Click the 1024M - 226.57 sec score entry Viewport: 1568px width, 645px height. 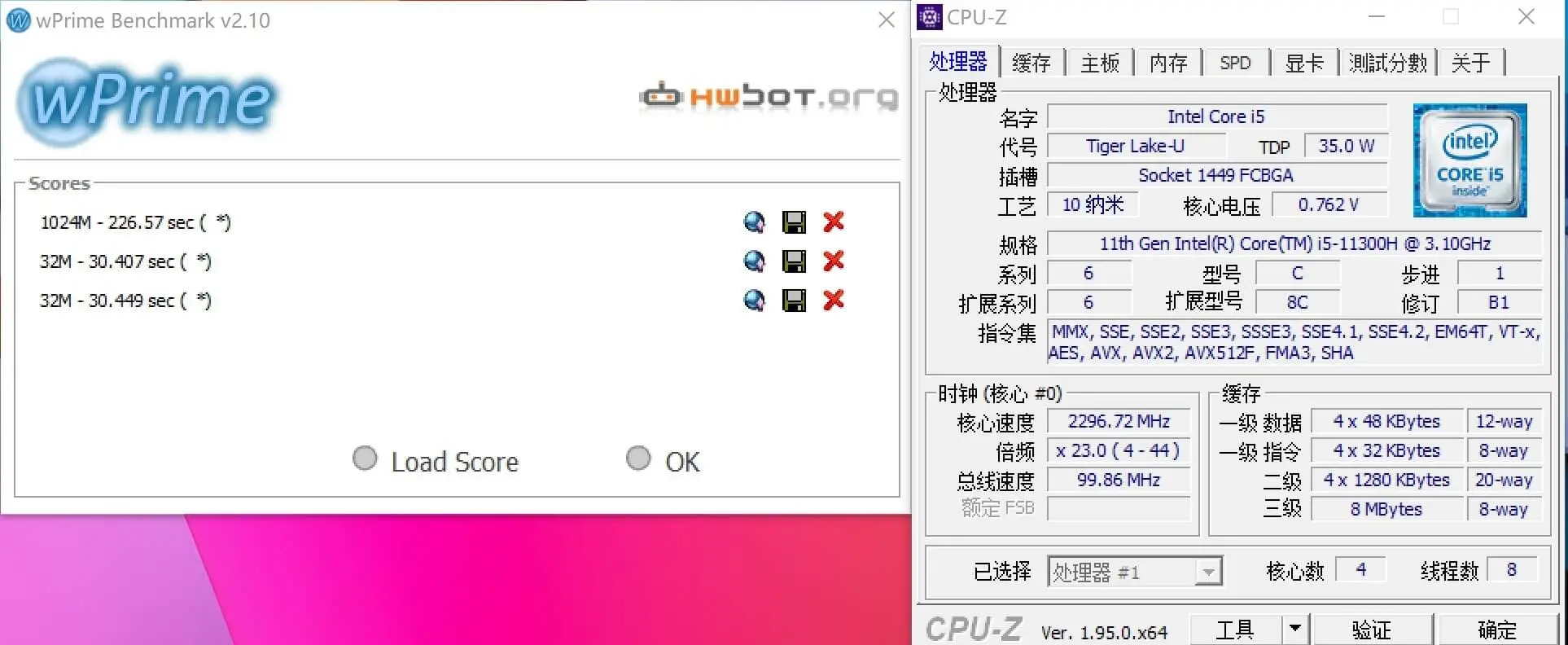coord(135,222)
